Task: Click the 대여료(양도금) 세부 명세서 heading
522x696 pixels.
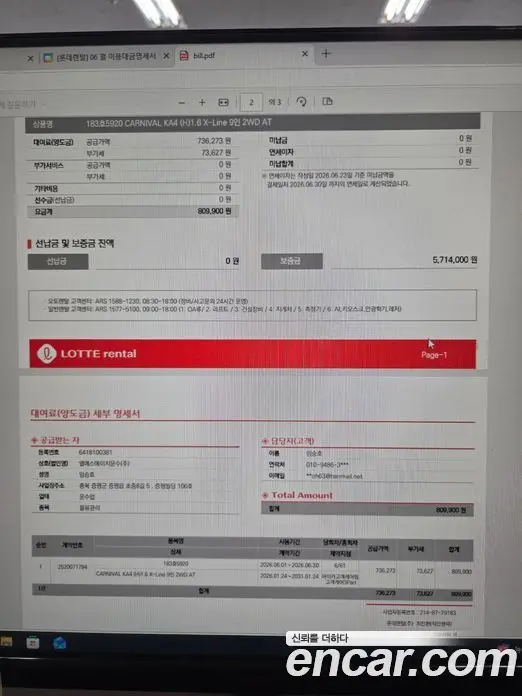Action: click(85, 414)
